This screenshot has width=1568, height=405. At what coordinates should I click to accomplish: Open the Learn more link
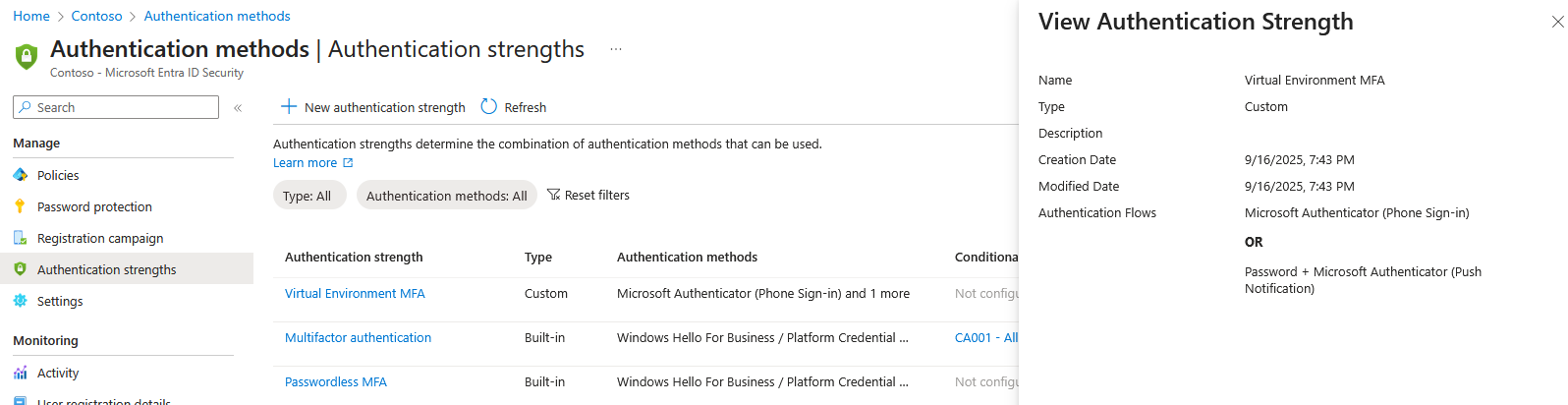[305, 162]
